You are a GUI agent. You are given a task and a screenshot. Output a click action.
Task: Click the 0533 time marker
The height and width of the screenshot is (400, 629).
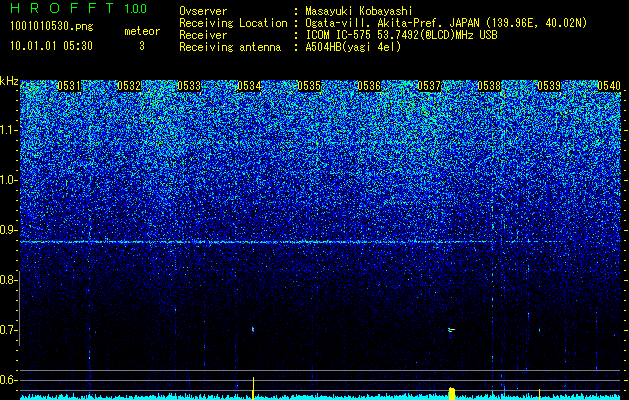point(189,86)
